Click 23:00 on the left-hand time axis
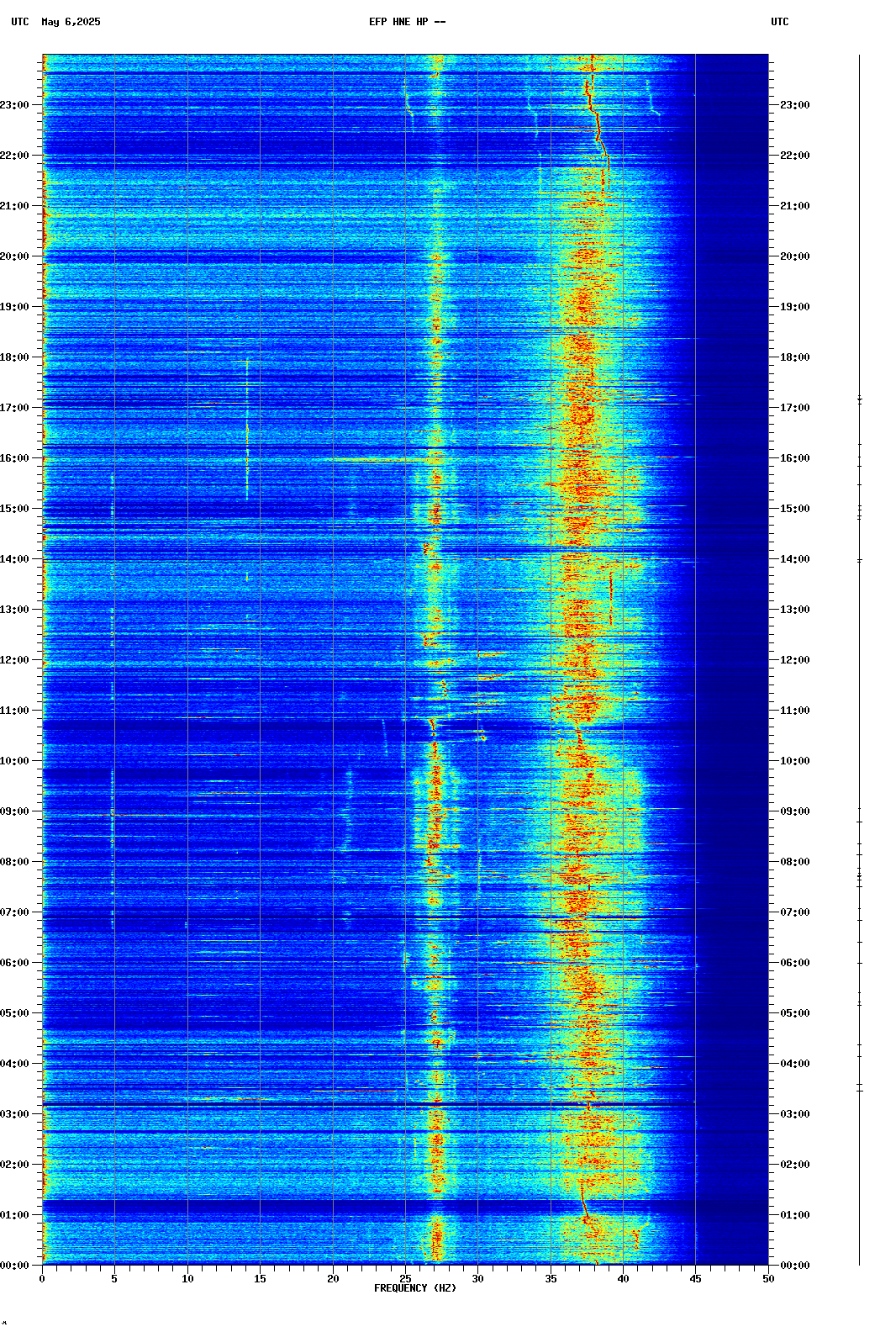 14,105
